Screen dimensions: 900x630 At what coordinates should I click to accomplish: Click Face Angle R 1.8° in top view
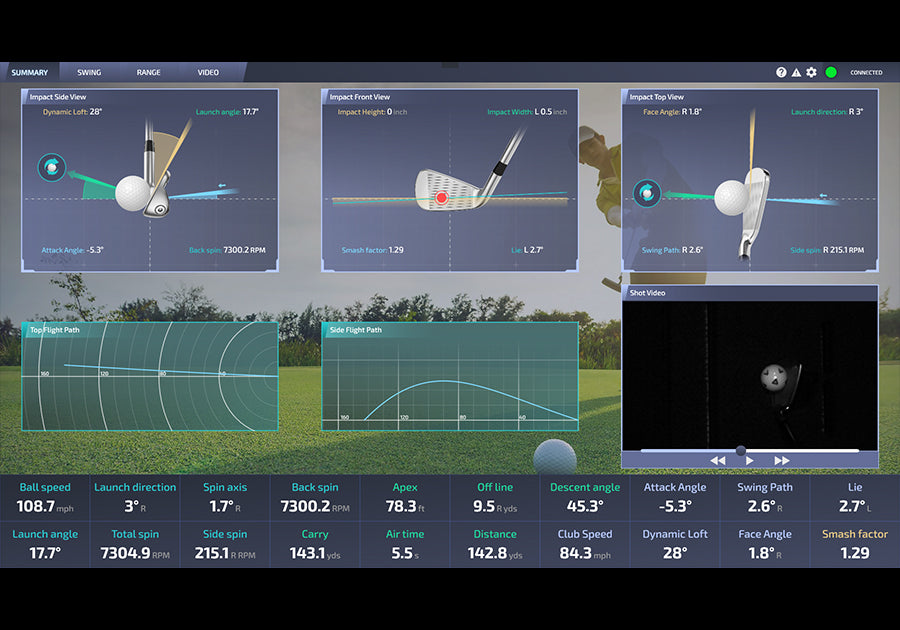tap(672, 112)
